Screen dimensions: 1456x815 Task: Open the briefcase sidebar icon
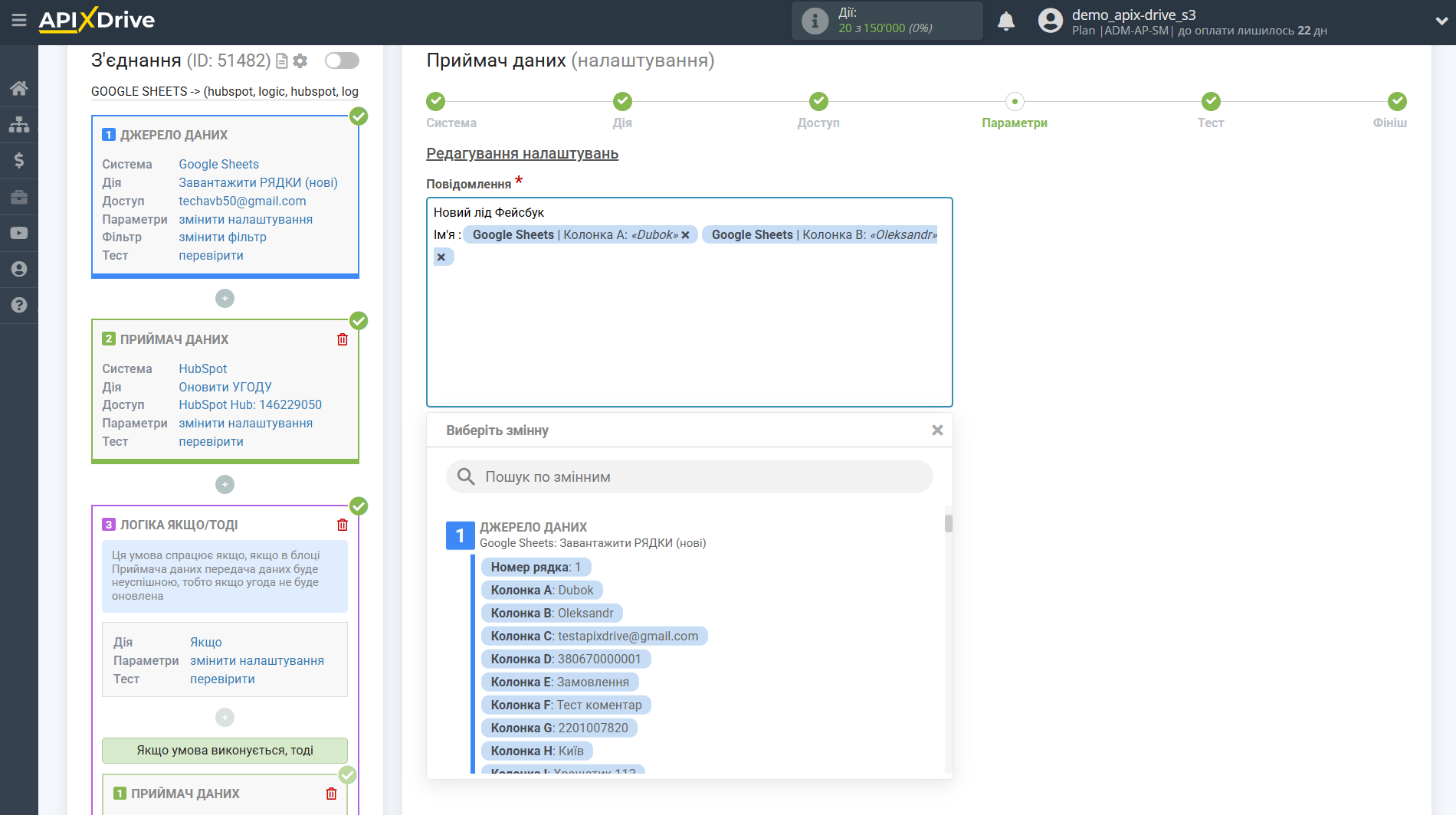tap(19, 197)
